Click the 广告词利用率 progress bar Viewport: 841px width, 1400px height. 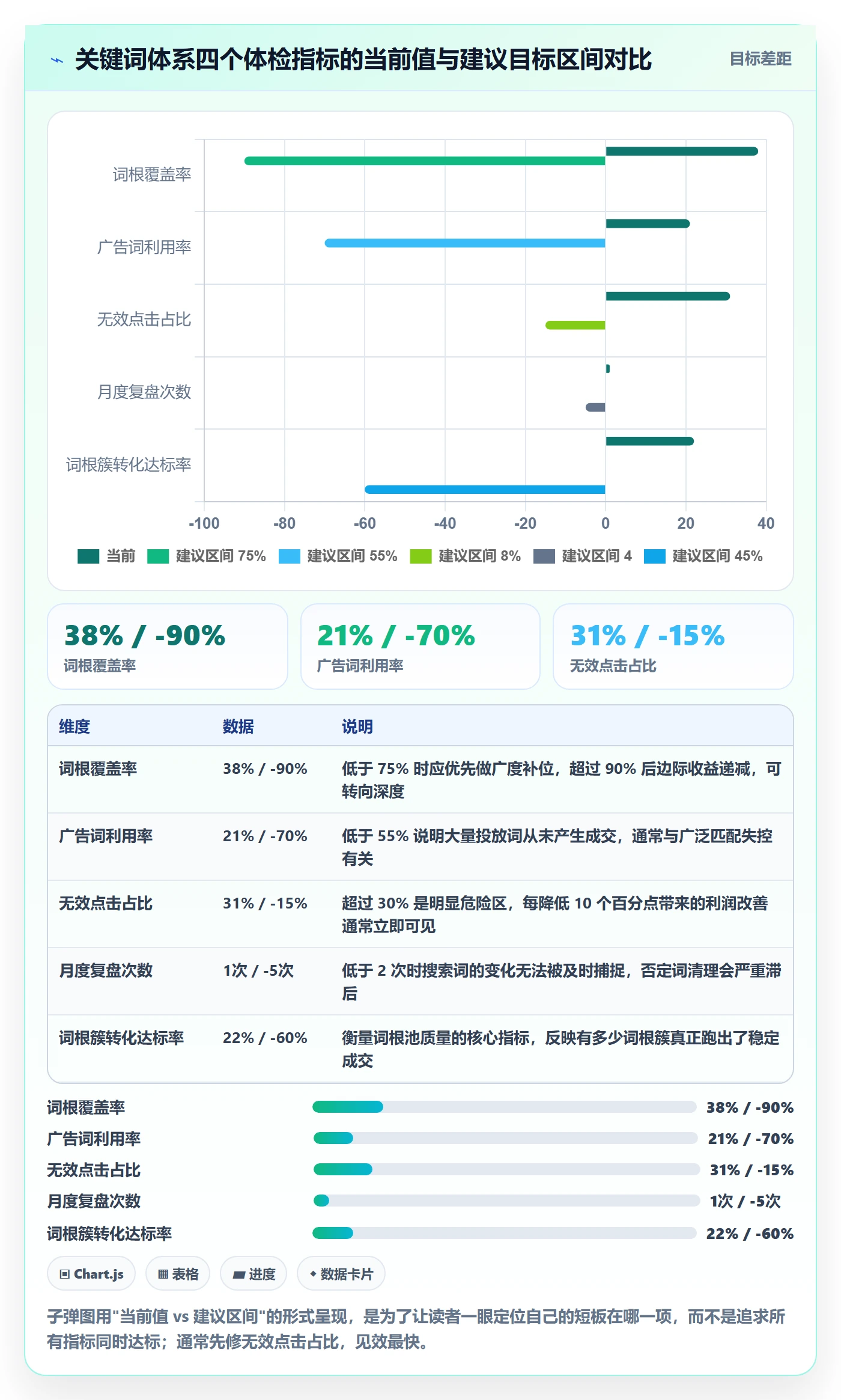pyautogui.click(x=506, y=1138)
